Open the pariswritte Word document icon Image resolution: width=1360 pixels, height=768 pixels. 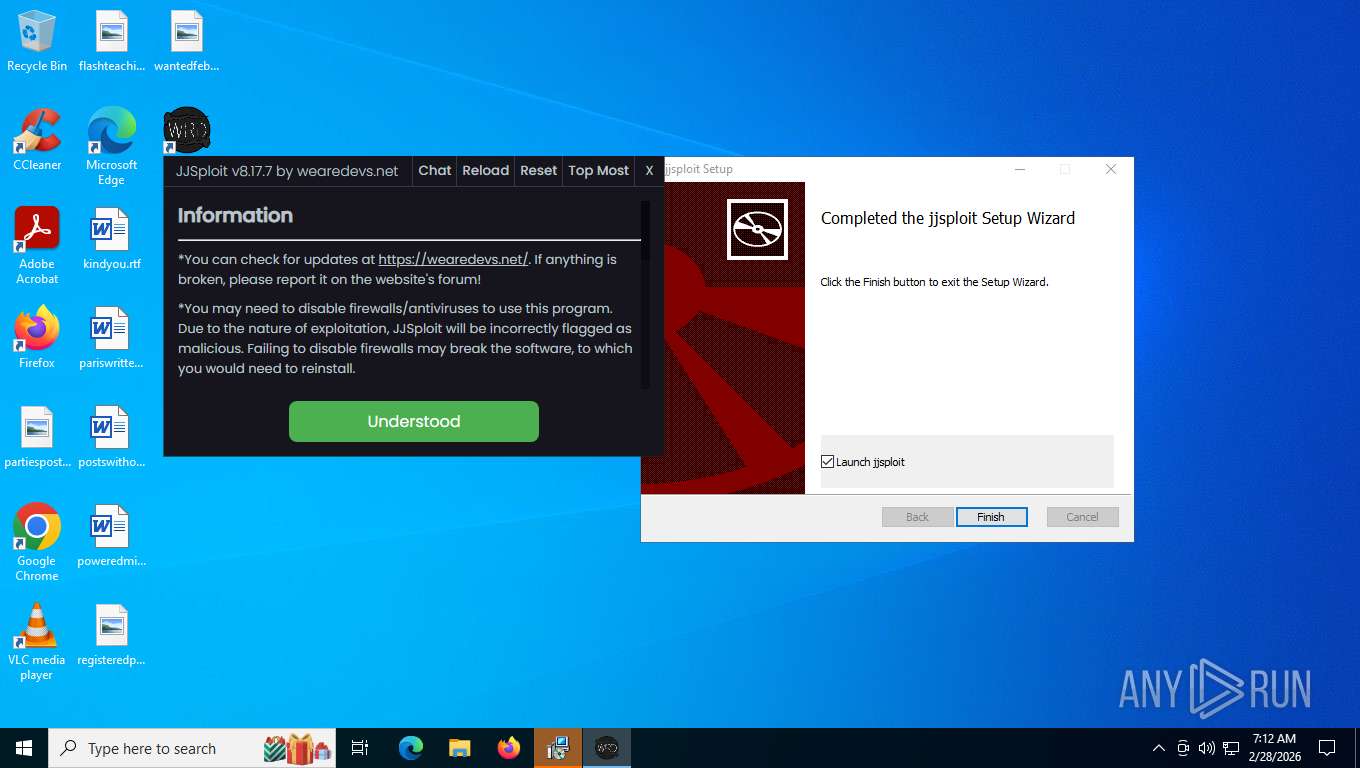[x=112, y=338]
